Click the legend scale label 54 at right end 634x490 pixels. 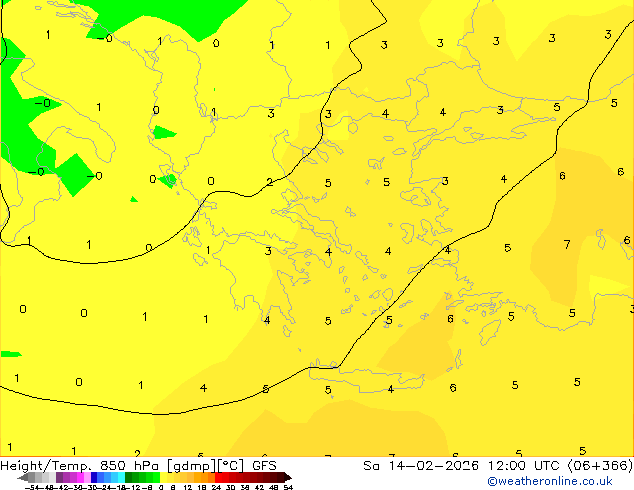(289, 487)
